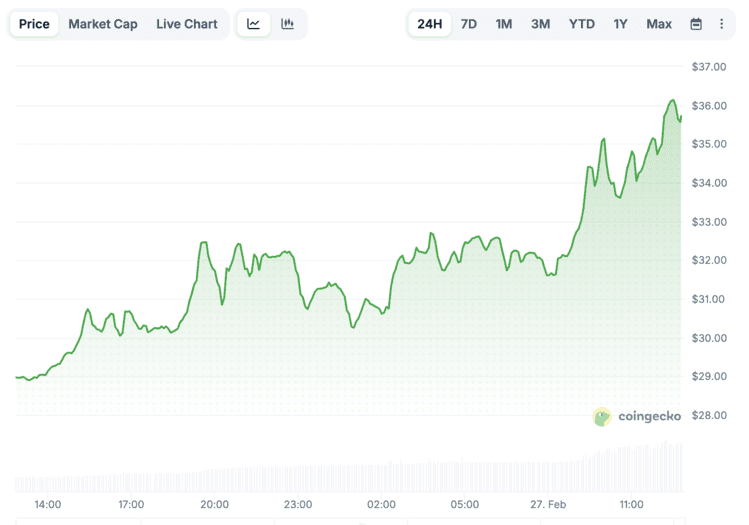Screen dimensions: 749x525
Task: Switch to line chart view icon
Action: coord(254,24)
